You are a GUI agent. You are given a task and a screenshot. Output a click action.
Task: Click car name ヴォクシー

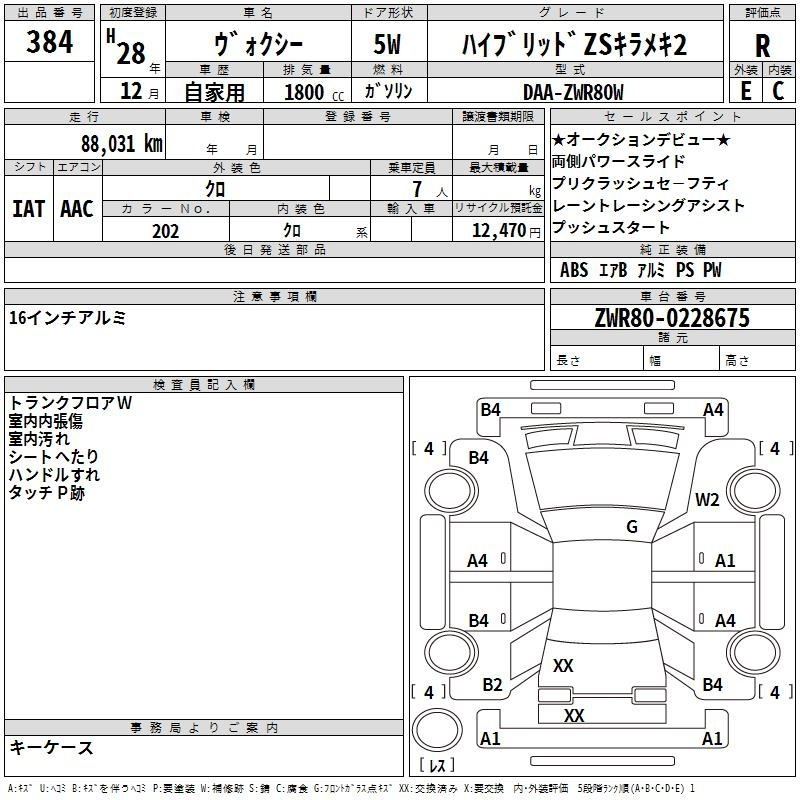pos(258,44)
